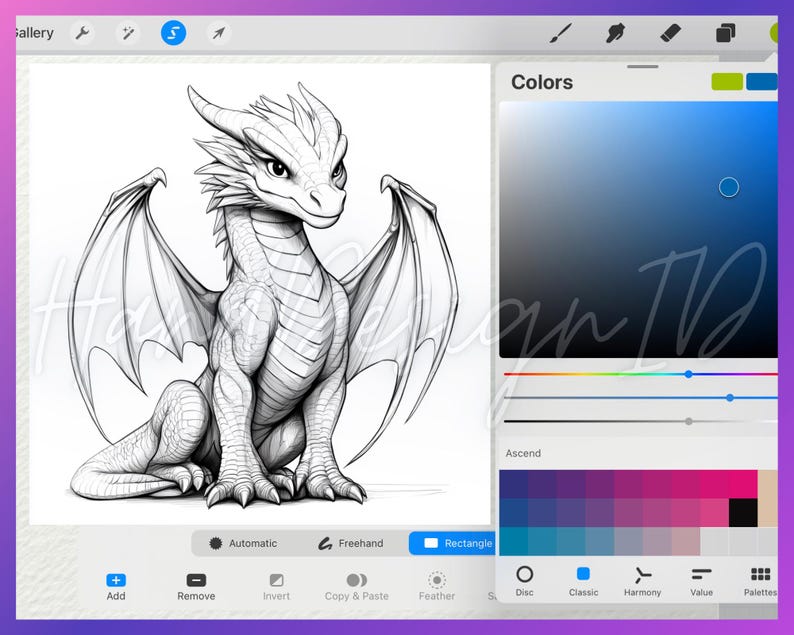Viewport: 794px width, 635px height.
Task: Click the Add selection button
Action: (x=116, y=587)
